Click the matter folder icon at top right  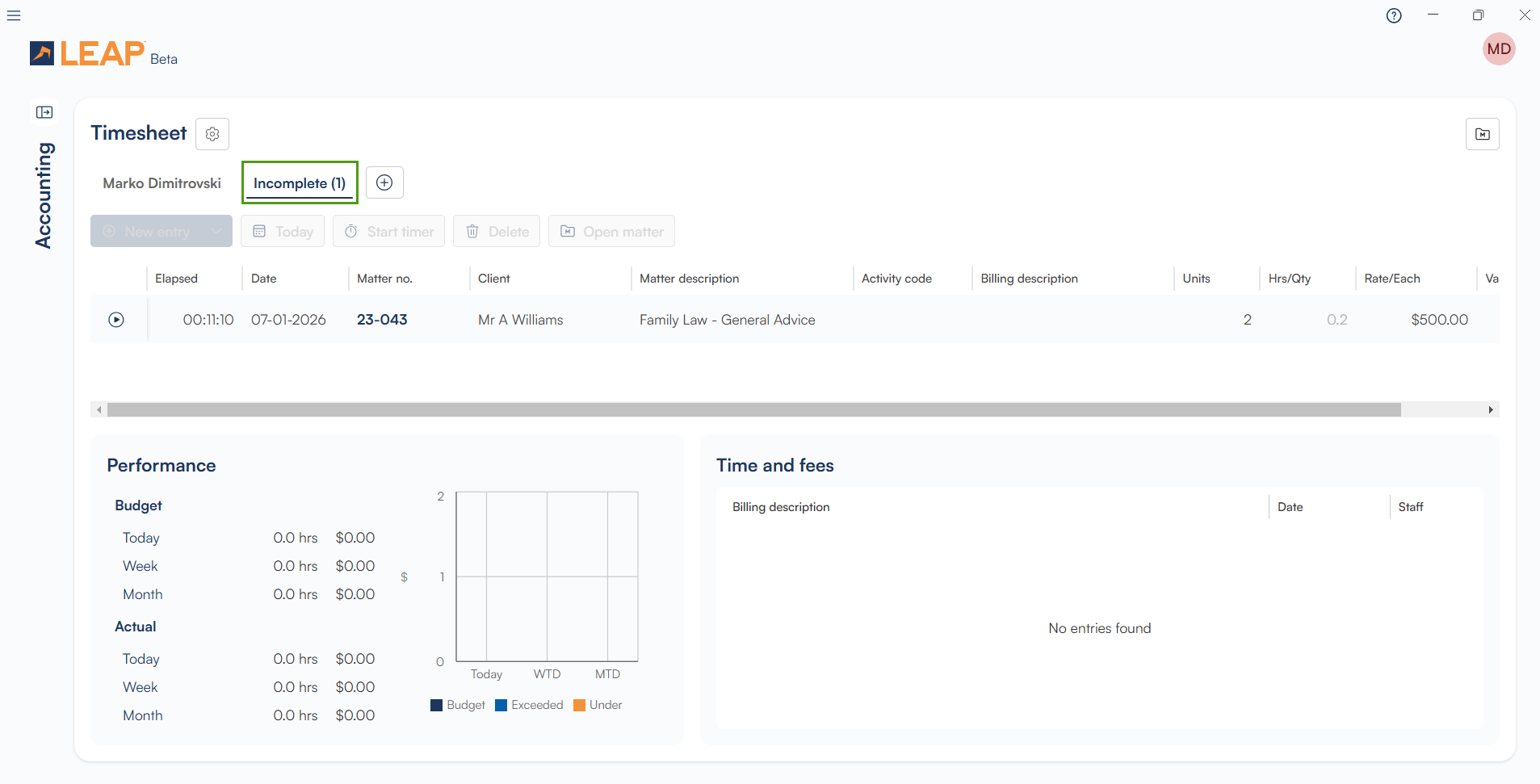(1482, 134)
